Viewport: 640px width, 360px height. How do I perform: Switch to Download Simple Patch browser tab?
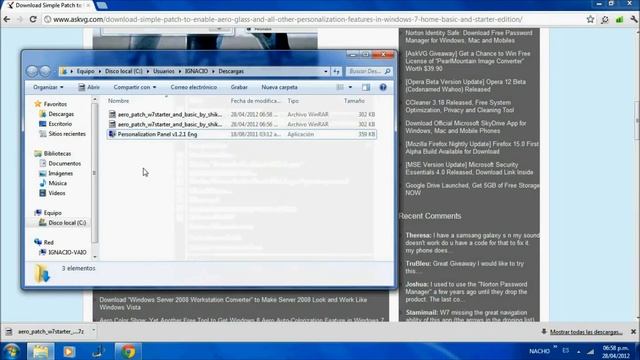[48, 5]
